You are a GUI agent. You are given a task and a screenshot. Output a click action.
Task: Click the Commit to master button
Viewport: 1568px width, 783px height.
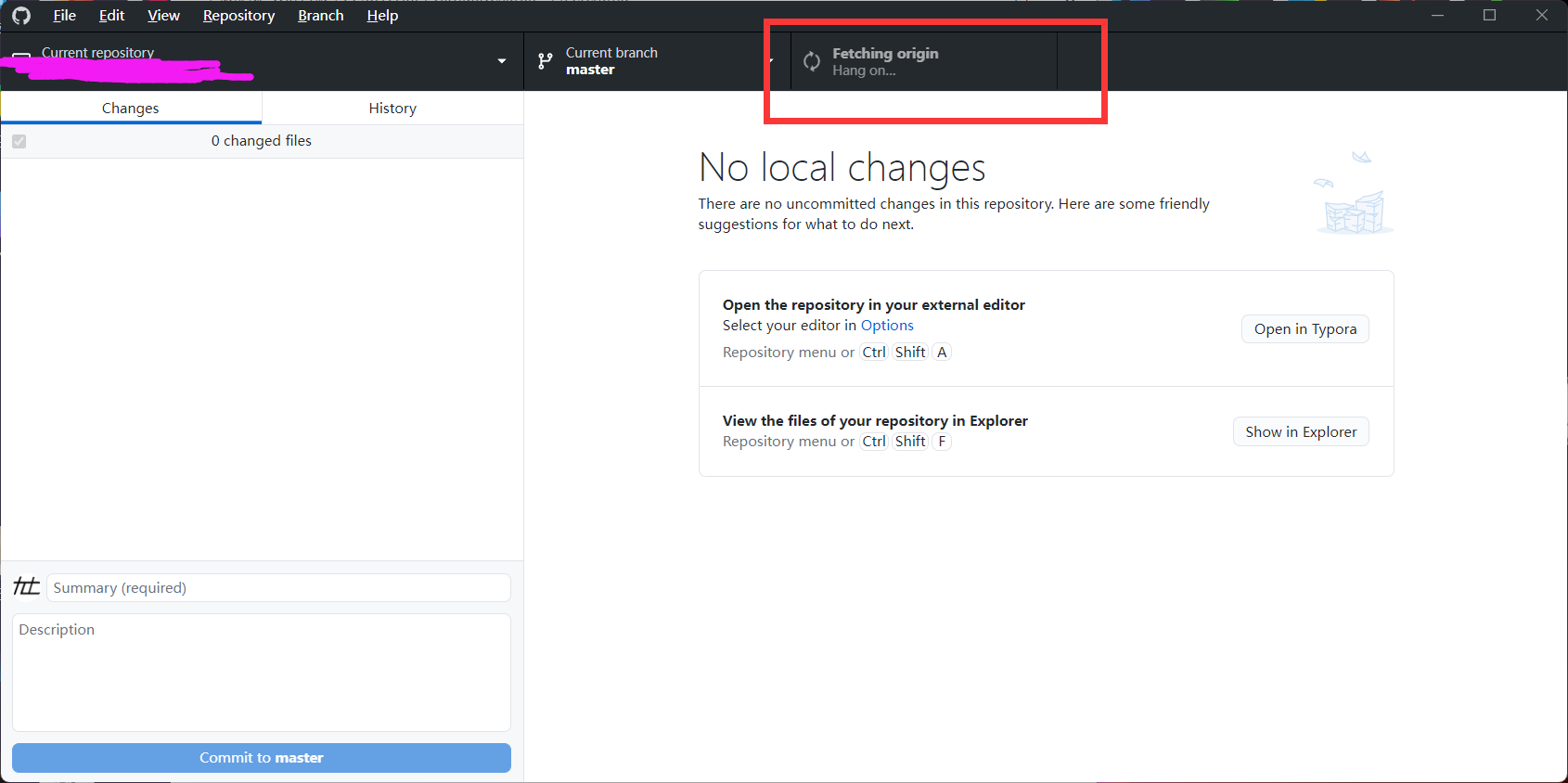(262, 758)
